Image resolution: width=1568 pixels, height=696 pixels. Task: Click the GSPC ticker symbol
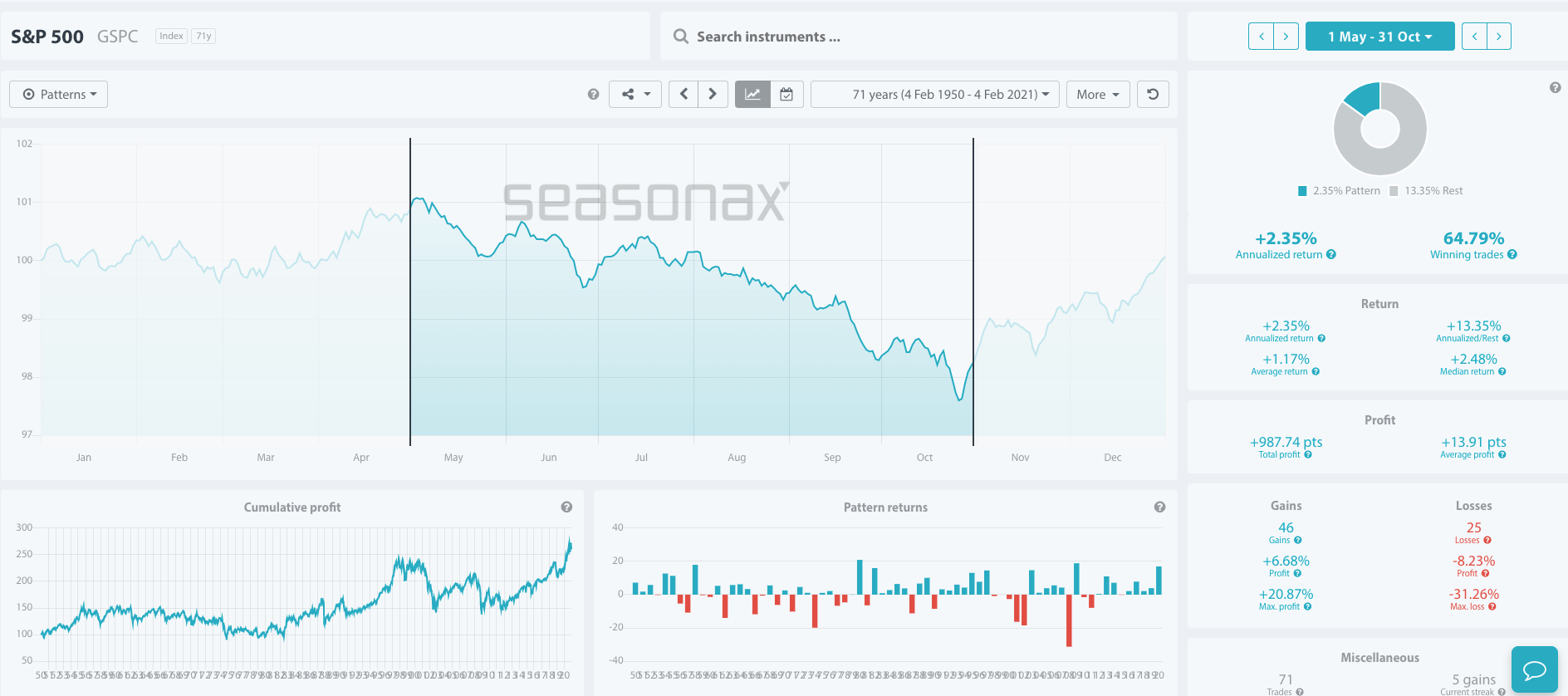[x=117, y=37]
